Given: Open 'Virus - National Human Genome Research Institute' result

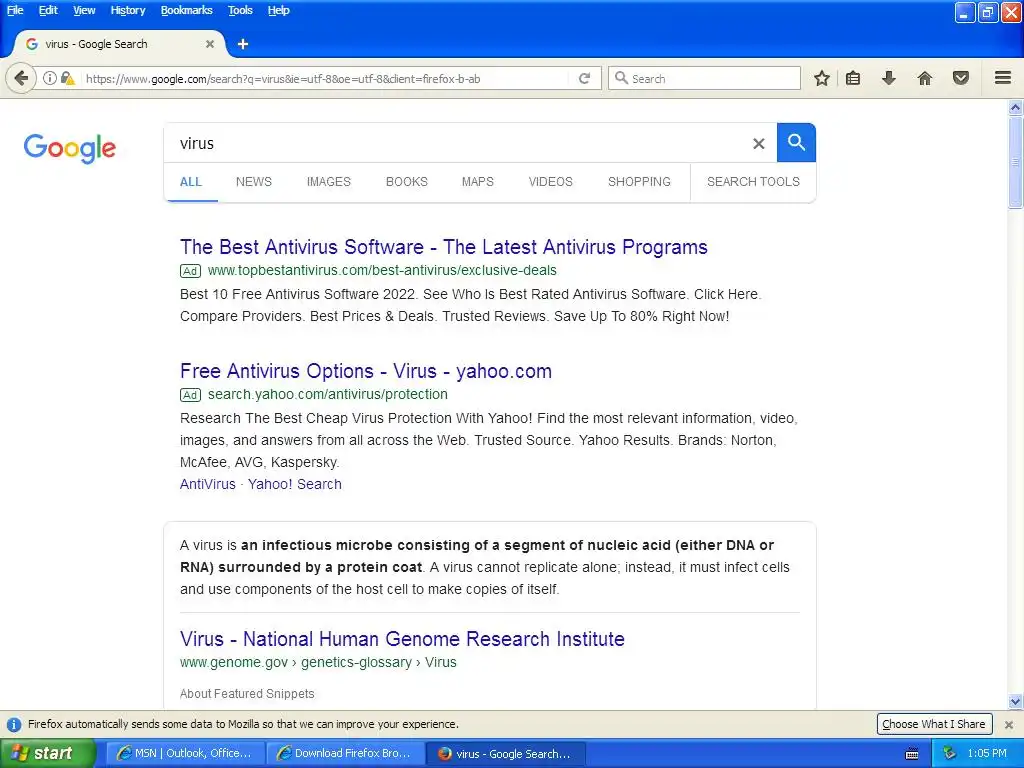Looking at the screenshot, I should [x=402, y=639].
